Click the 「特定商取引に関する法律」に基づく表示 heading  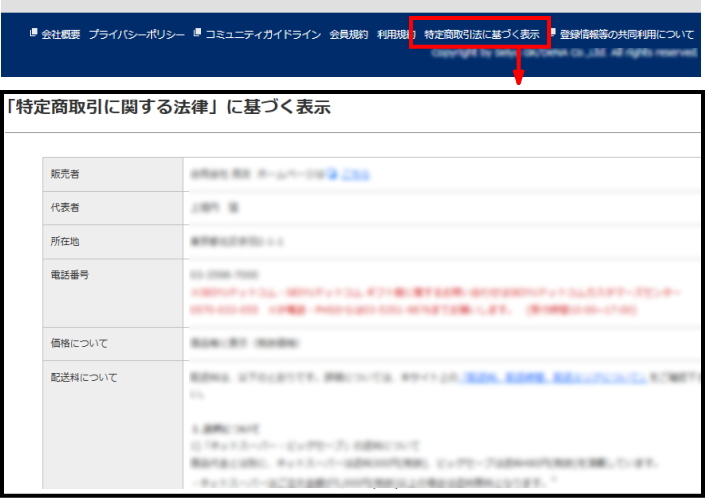(168, 107)
